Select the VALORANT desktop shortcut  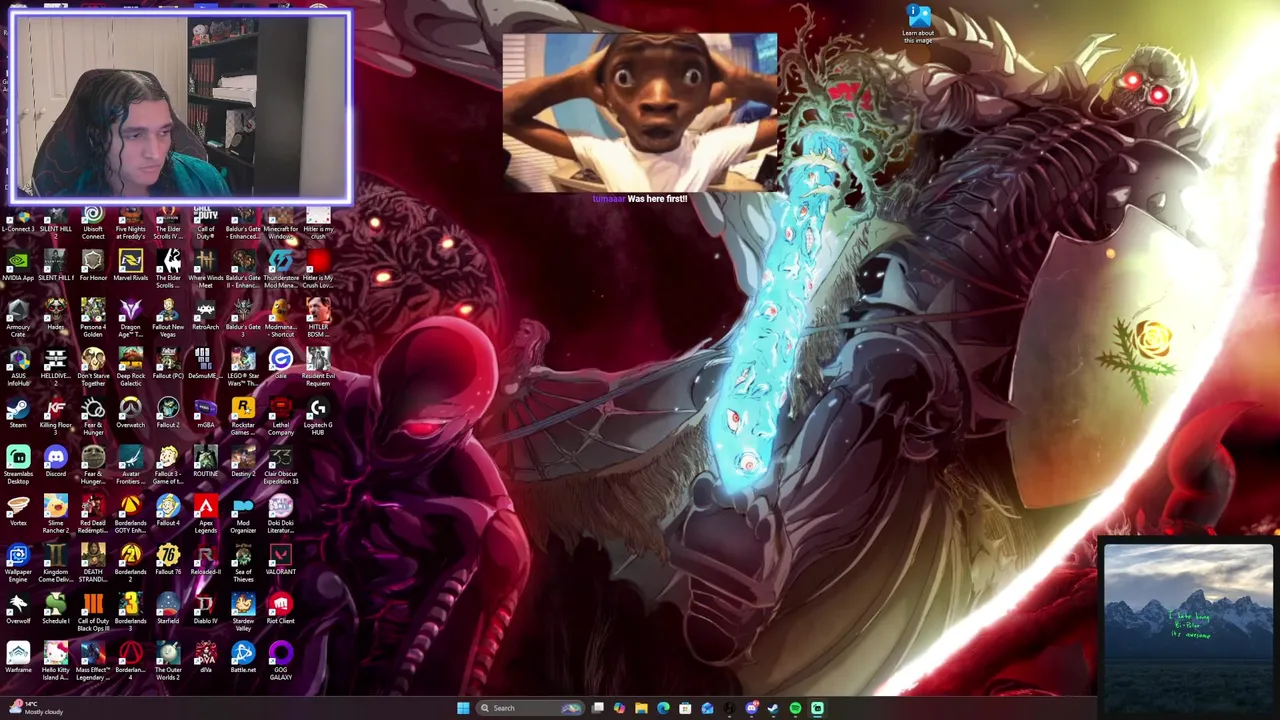tap(280, 561)
